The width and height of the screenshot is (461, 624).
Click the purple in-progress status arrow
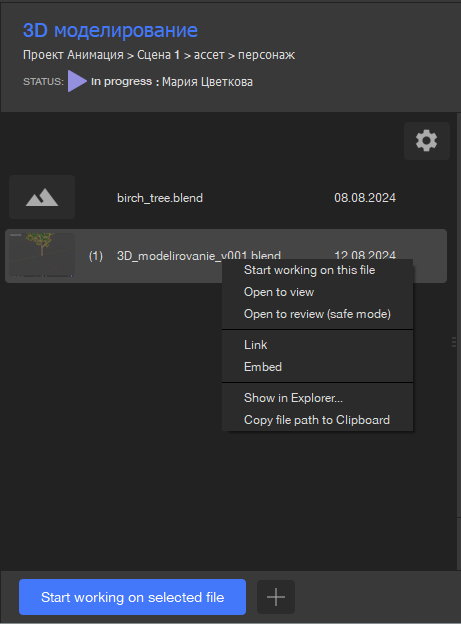(77, 81)
